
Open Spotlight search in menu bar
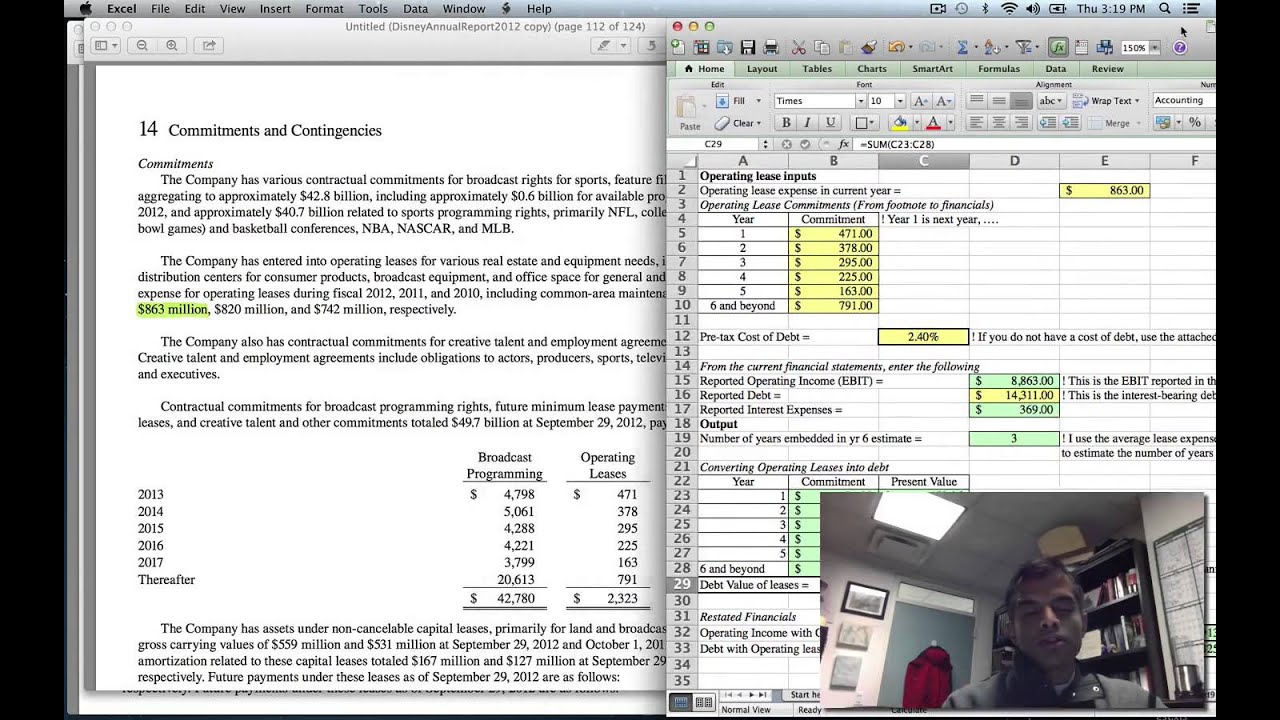coord(1165,8)
